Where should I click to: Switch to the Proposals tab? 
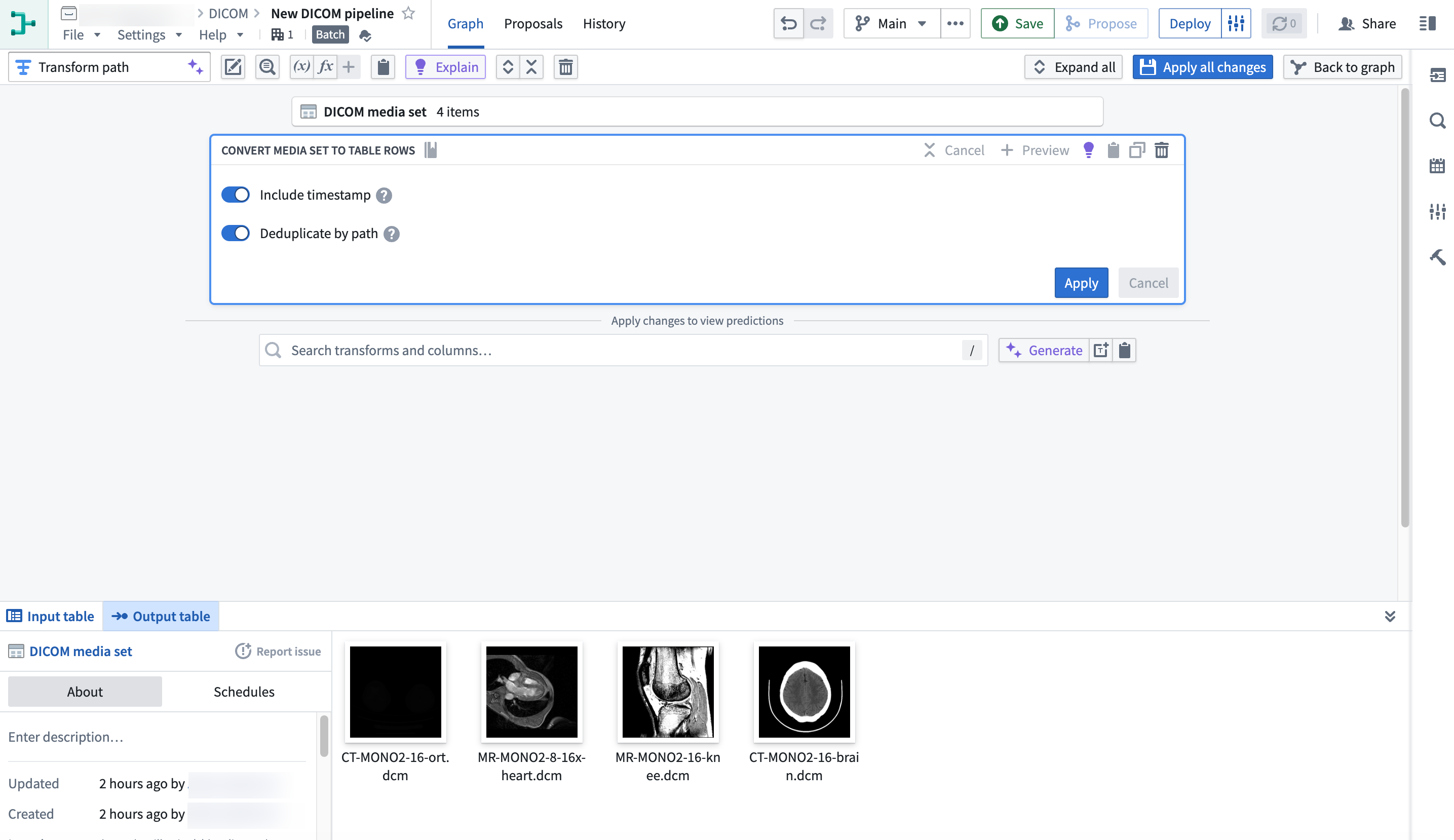tap(533, 24)
